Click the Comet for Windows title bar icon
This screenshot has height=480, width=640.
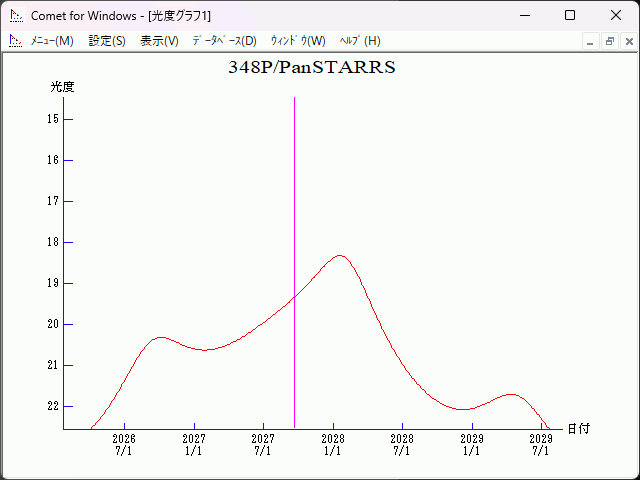(16, 15)
